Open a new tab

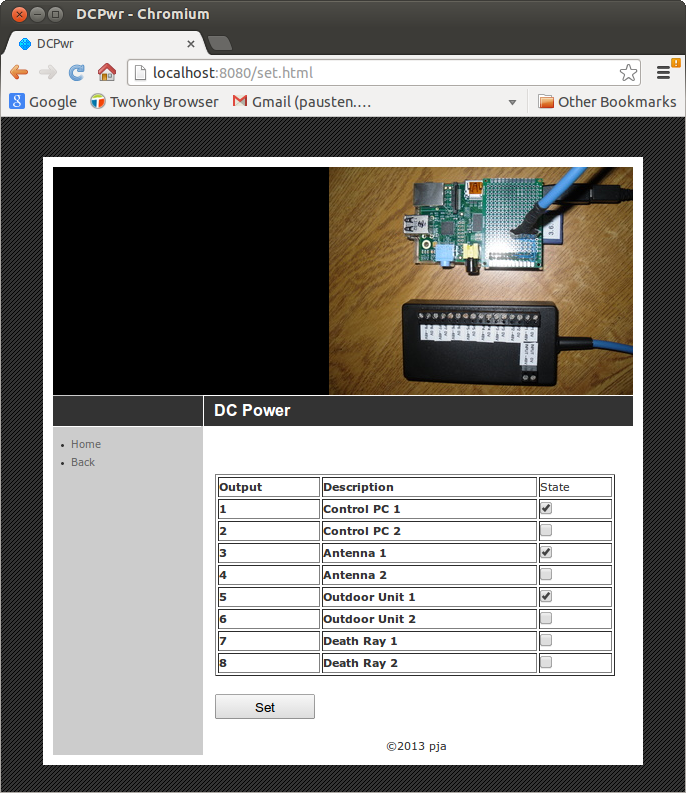[219, 44]
